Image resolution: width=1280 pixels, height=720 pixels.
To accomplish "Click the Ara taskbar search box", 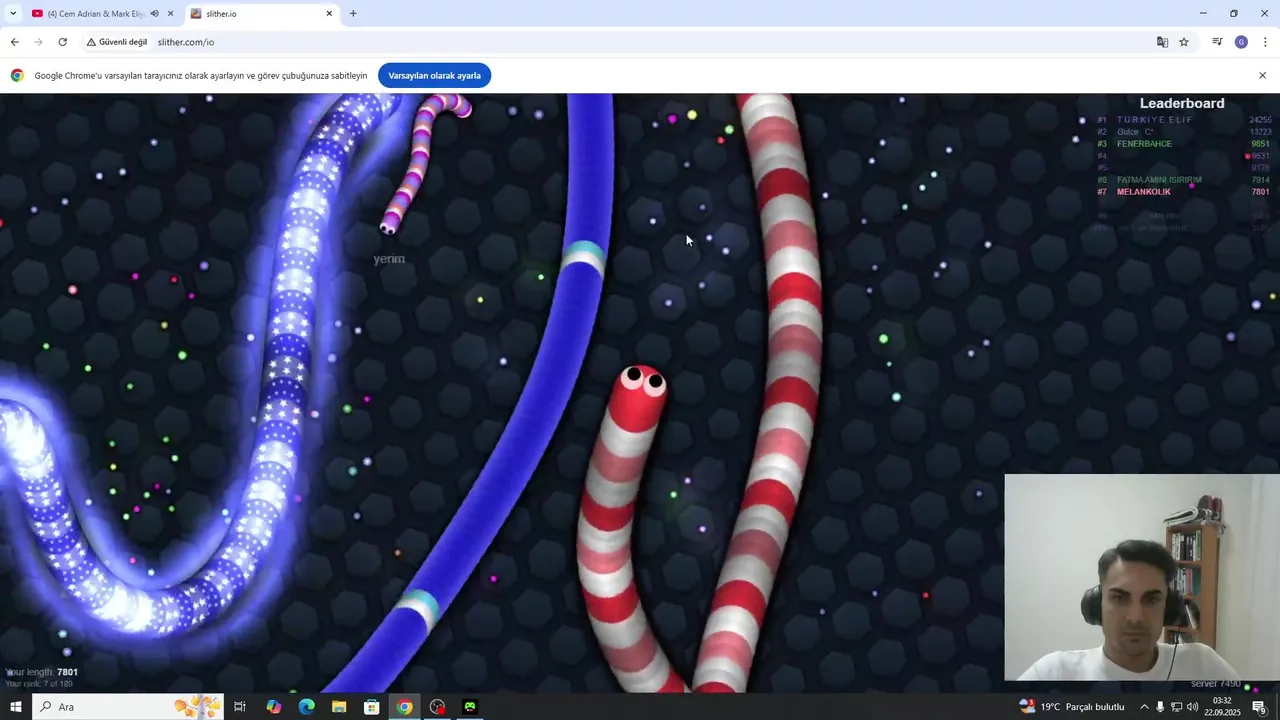I will 128,707.
